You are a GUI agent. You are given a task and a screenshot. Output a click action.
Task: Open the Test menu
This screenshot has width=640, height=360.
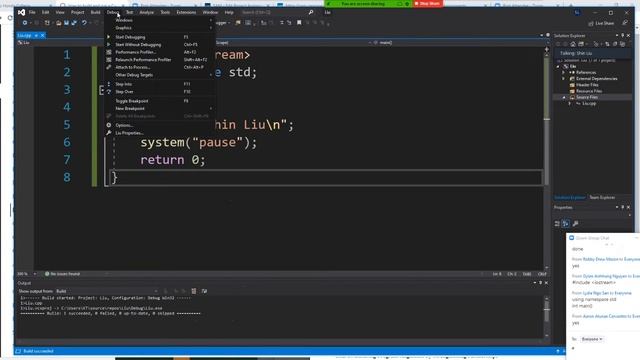(129, 12)
